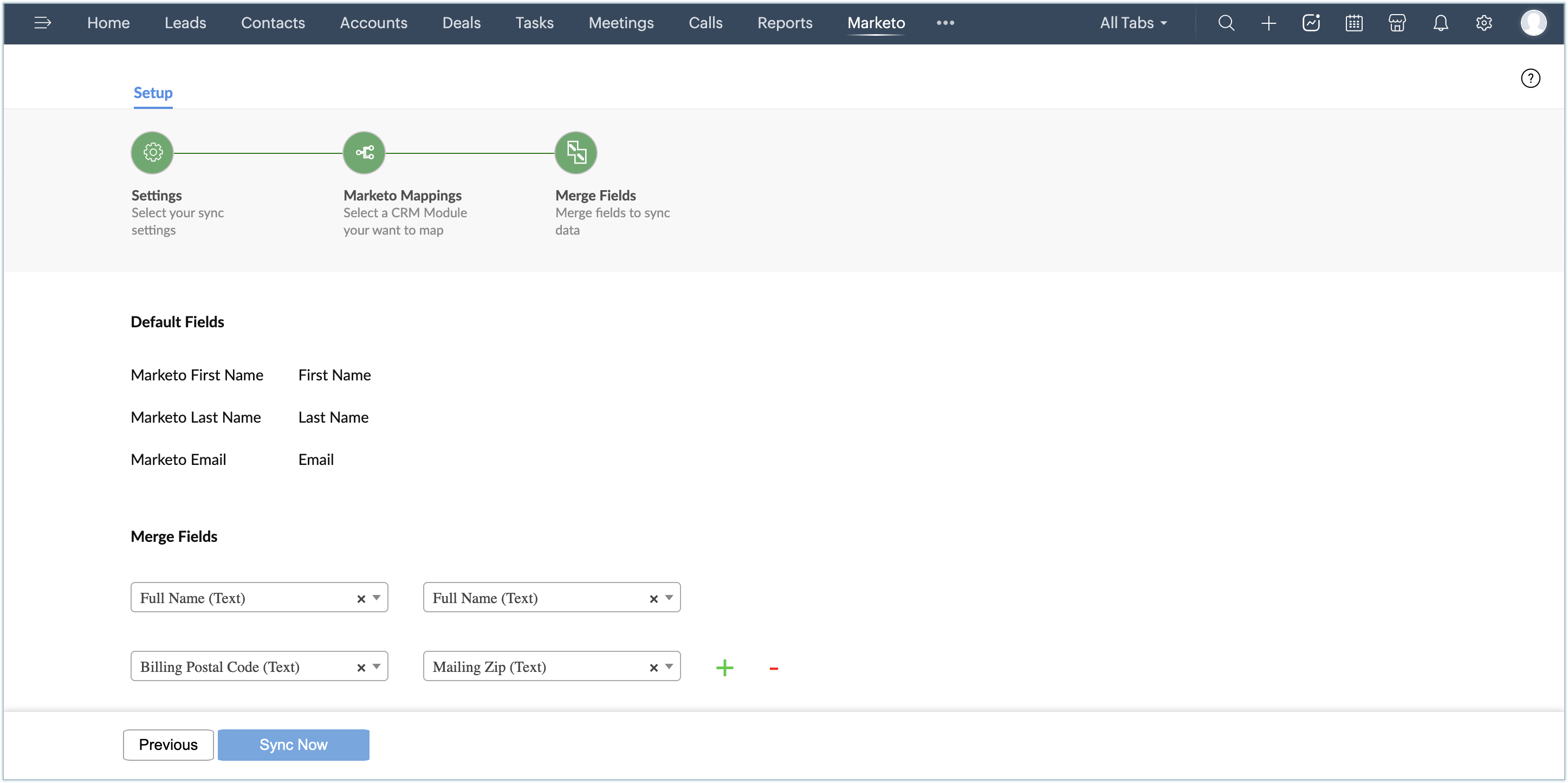The height and width of the screenshot is (783, 1568).
Task: Remove merge field row with red minus
Action: tap(774, 669)
